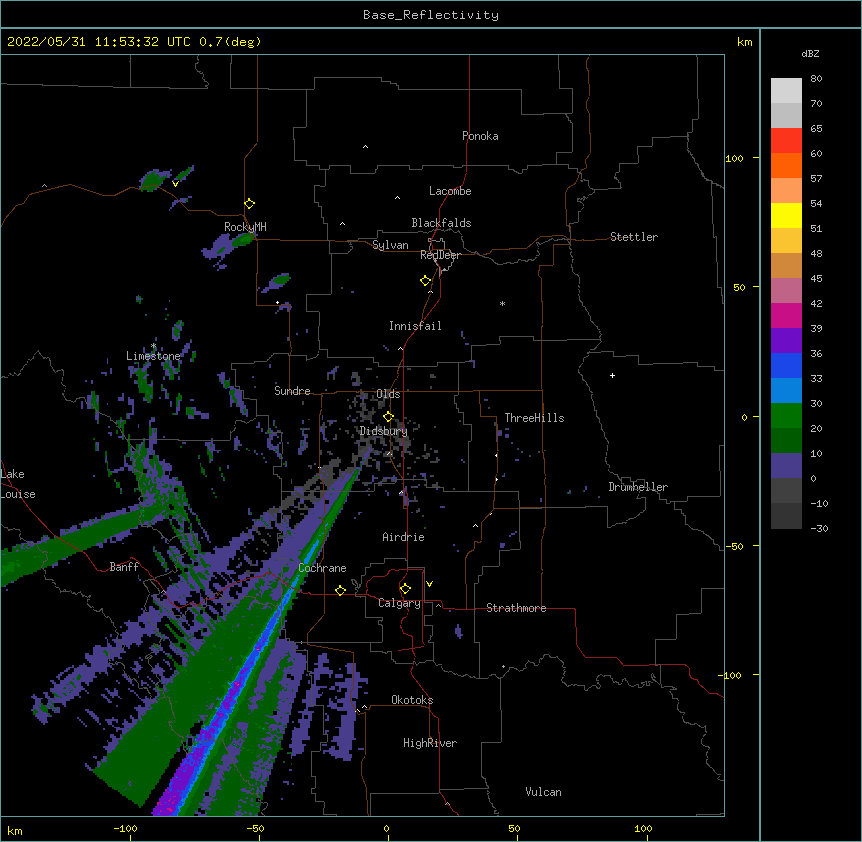Image resolution: width=862 pixels, height=842 pixels.
Task: Click the yellow diamond marker inside Calgary boundary
Action: (x=405, y=589)
